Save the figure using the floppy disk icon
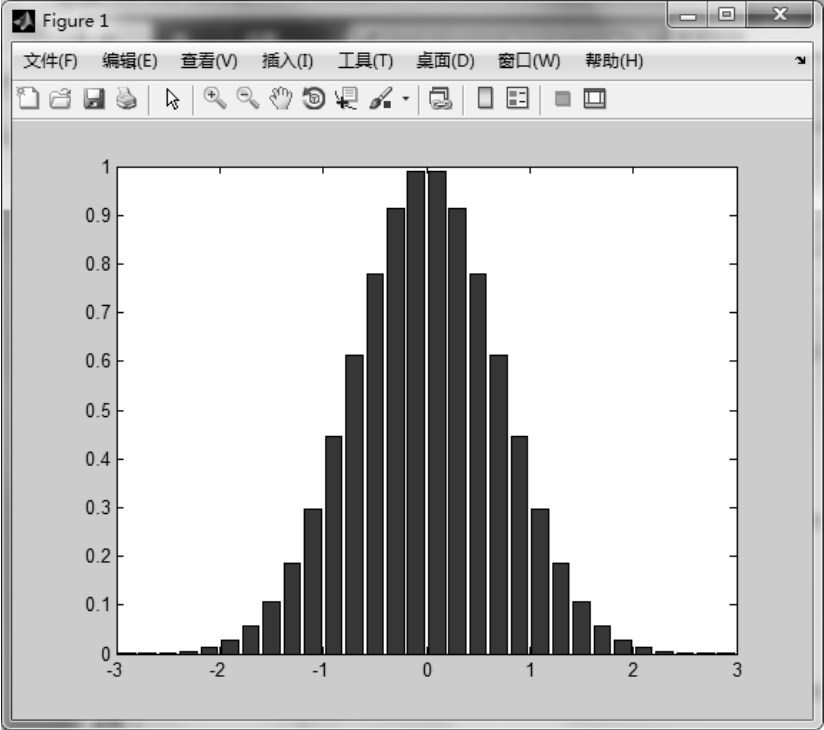The height and width of the screenshot is (730, 824). tap(93, 99)
